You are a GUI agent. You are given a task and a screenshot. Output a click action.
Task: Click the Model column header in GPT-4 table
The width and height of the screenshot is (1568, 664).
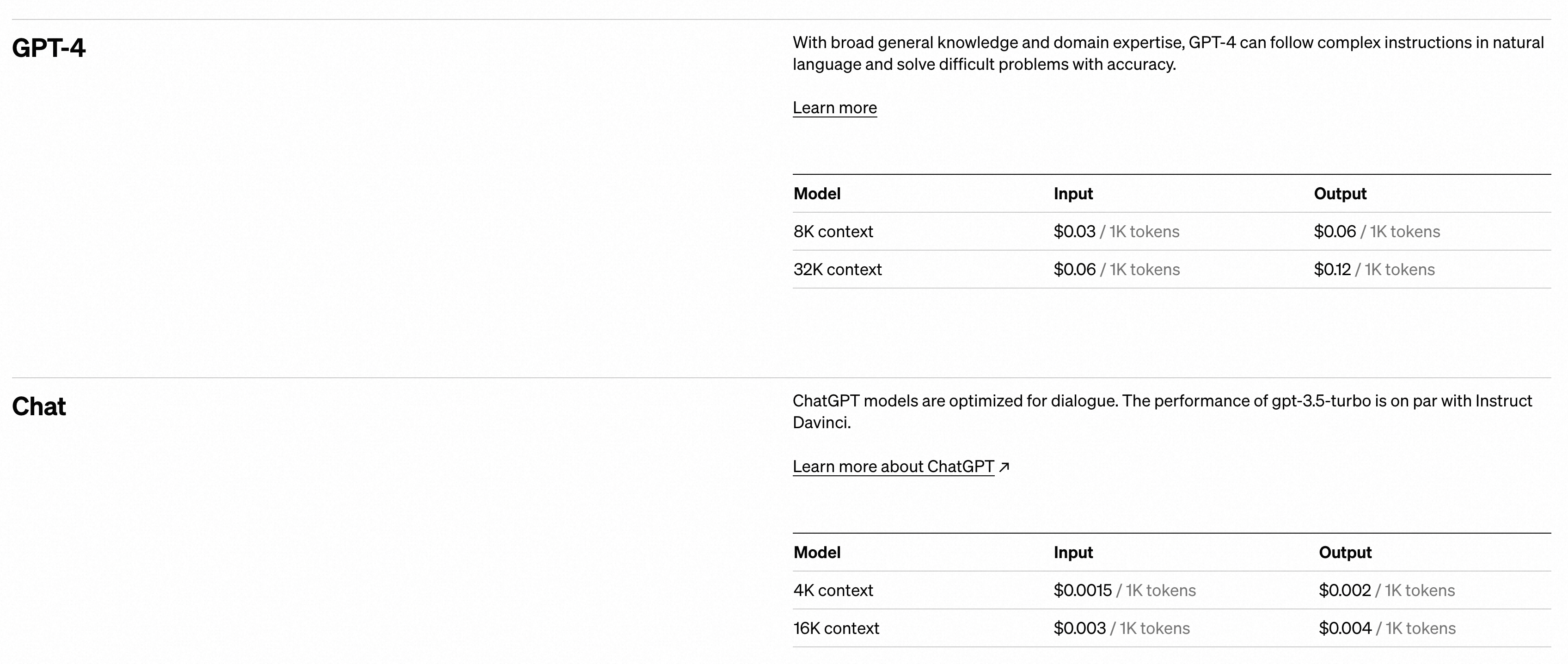pyautogui.click(x=817, y=194)
